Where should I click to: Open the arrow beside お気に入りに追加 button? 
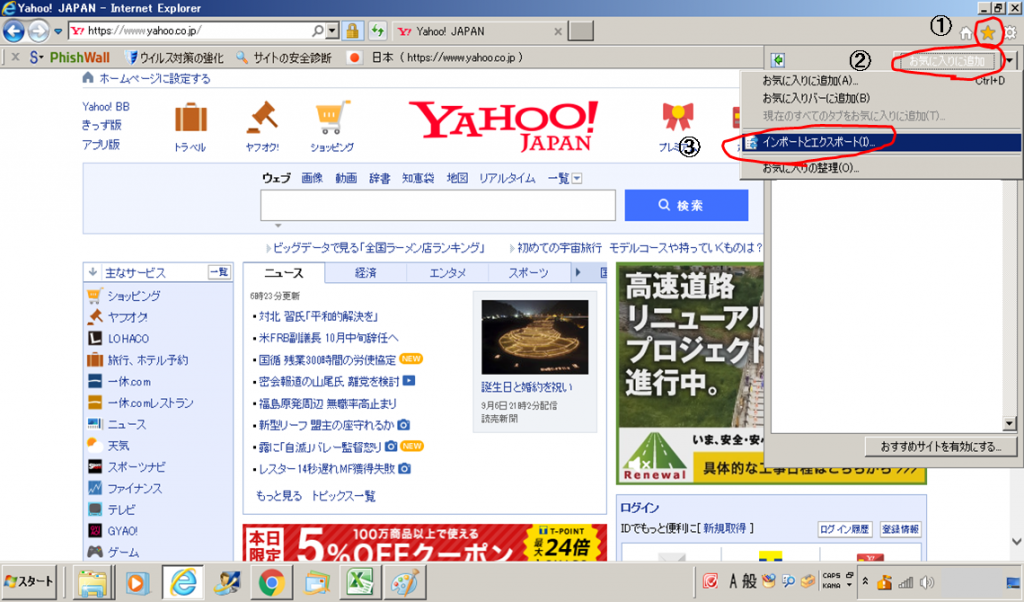[1010, 61]
